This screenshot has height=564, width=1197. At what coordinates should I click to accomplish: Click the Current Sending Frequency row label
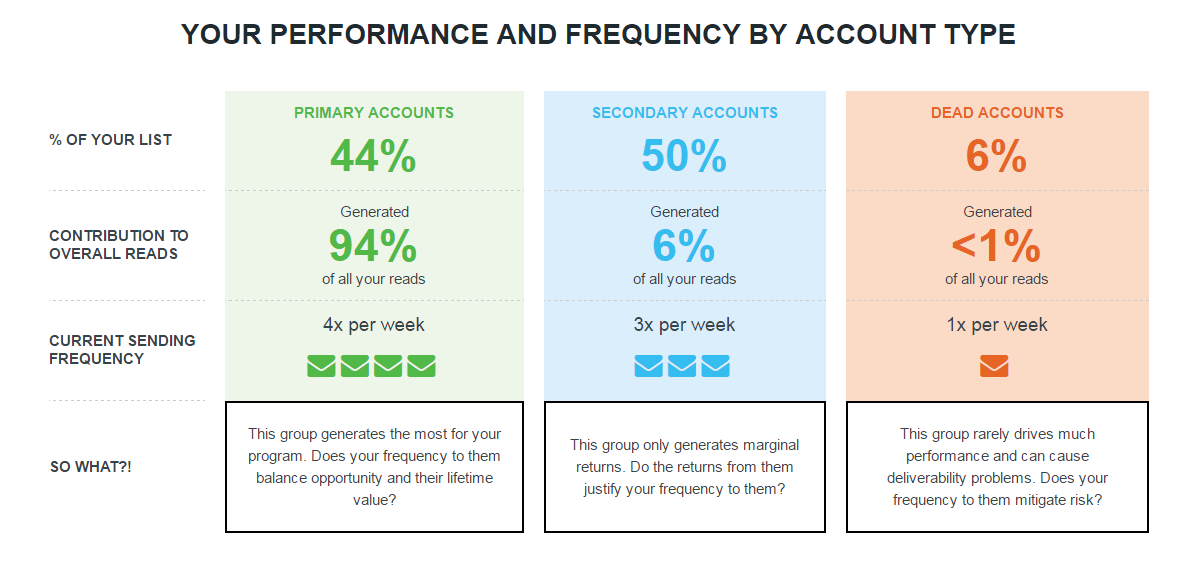(122, 349)
